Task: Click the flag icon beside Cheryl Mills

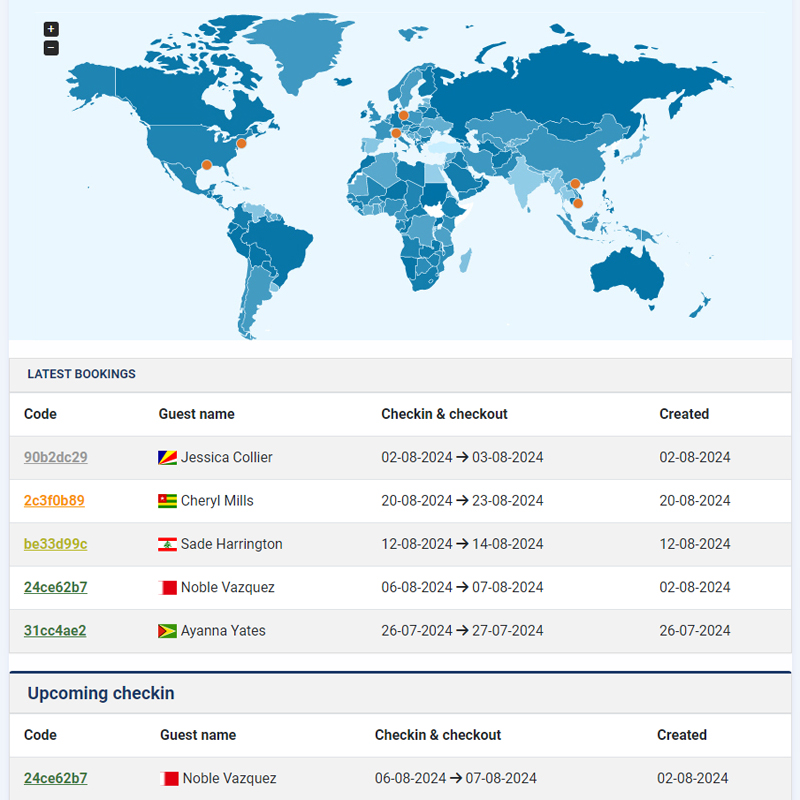Action: pos(167,501)
